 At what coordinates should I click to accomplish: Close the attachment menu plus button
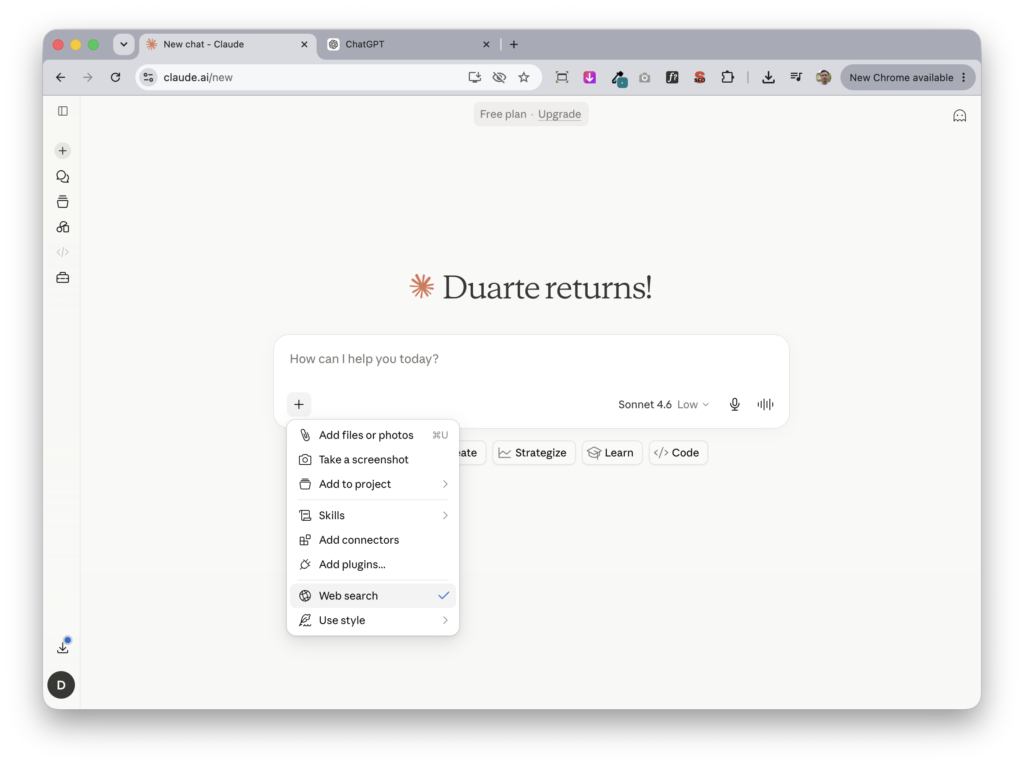[299, 404]
